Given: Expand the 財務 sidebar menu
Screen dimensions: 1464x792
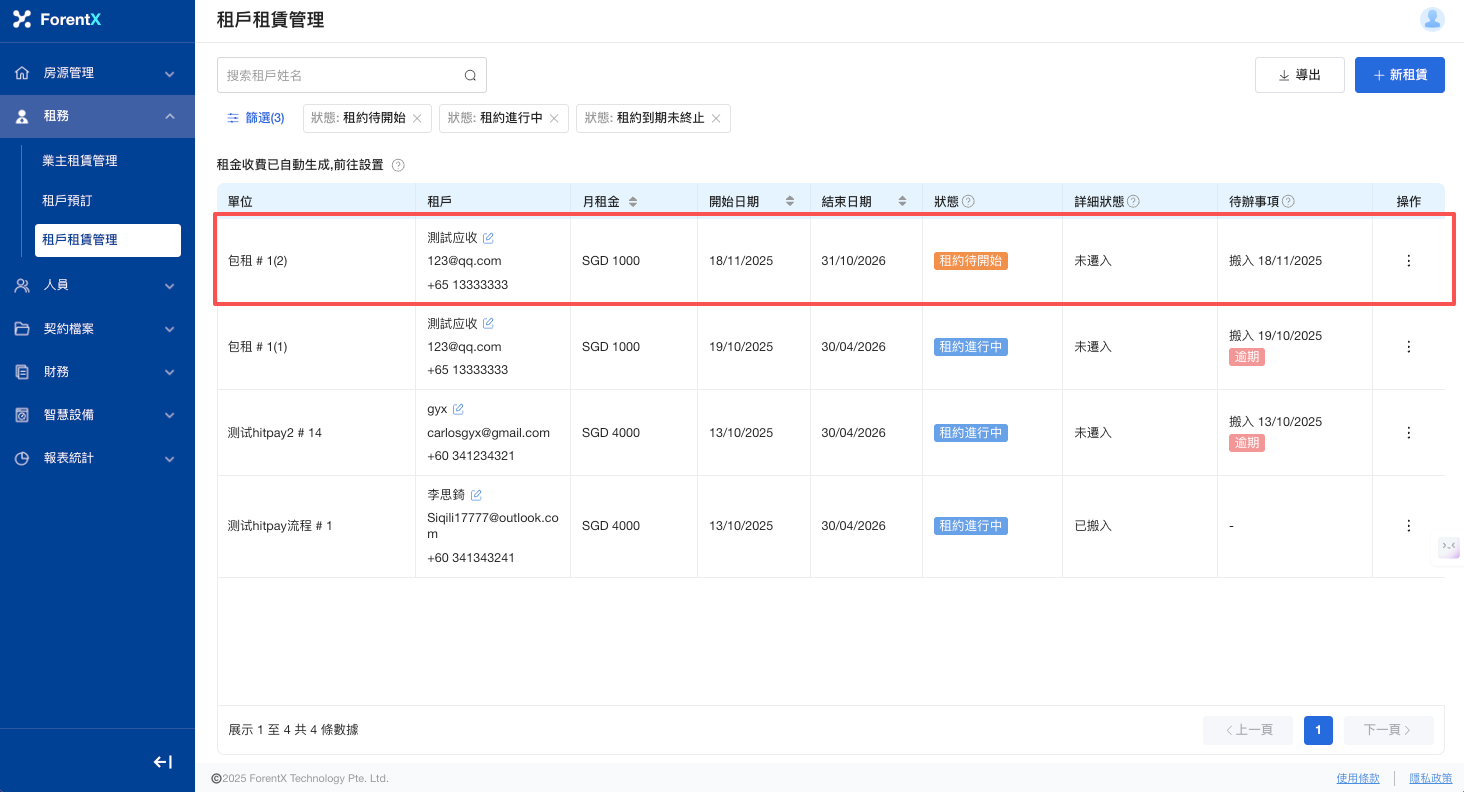Looking at the screenshot, I should click(x=97, y=372).
